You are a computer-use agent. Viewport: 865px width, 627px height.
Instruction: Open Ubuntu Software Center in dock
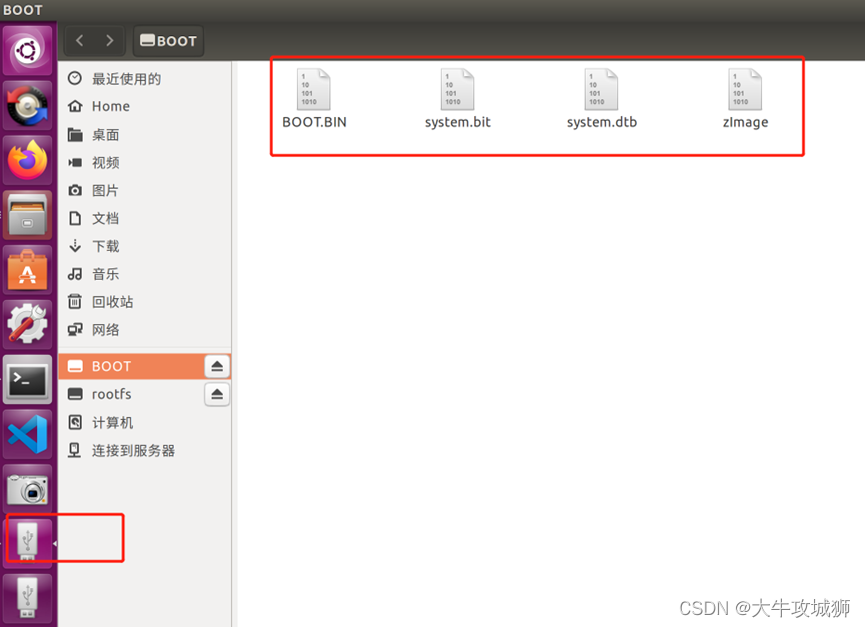[28, 270]
